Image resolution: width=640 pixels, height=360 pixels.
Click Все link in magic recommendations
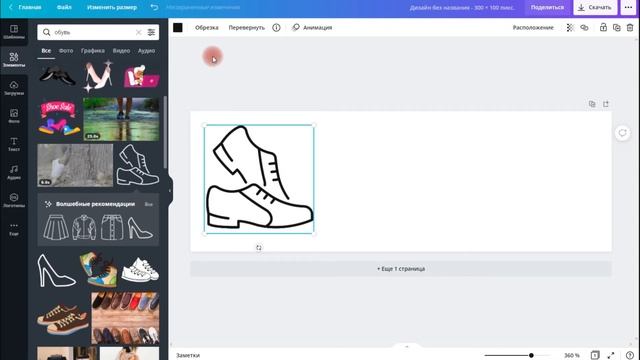(149, 204)
